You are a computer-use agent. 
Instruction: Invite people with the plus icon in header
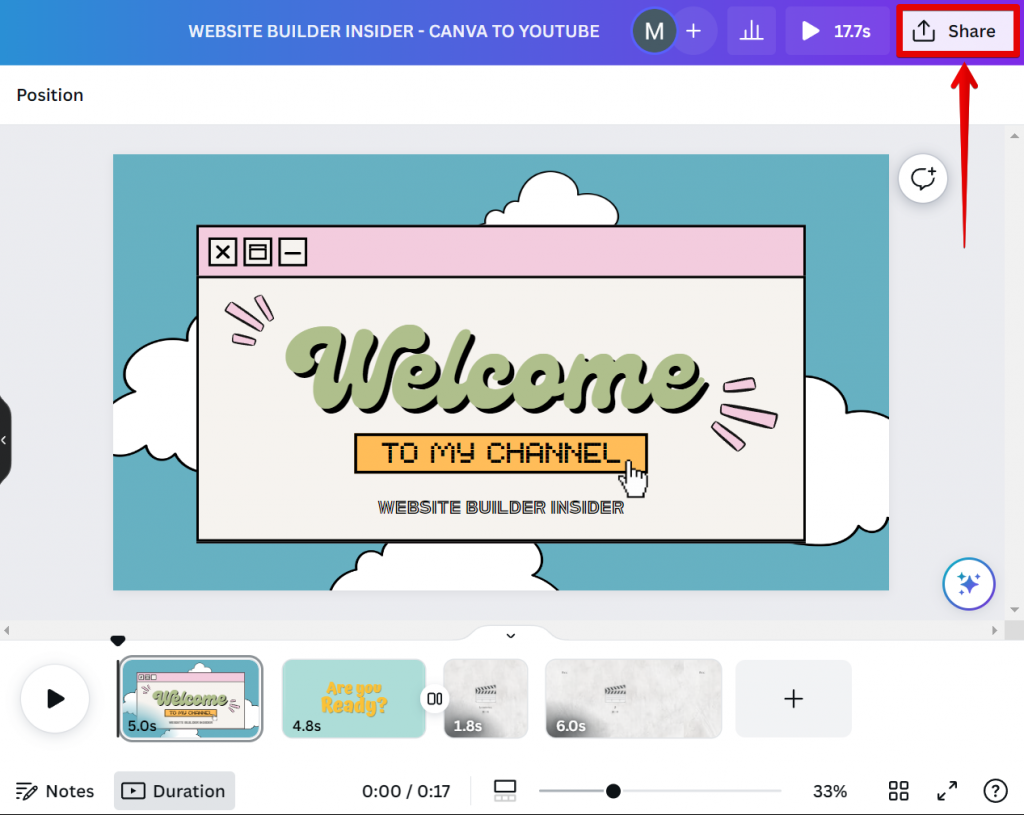coord(694,30)
